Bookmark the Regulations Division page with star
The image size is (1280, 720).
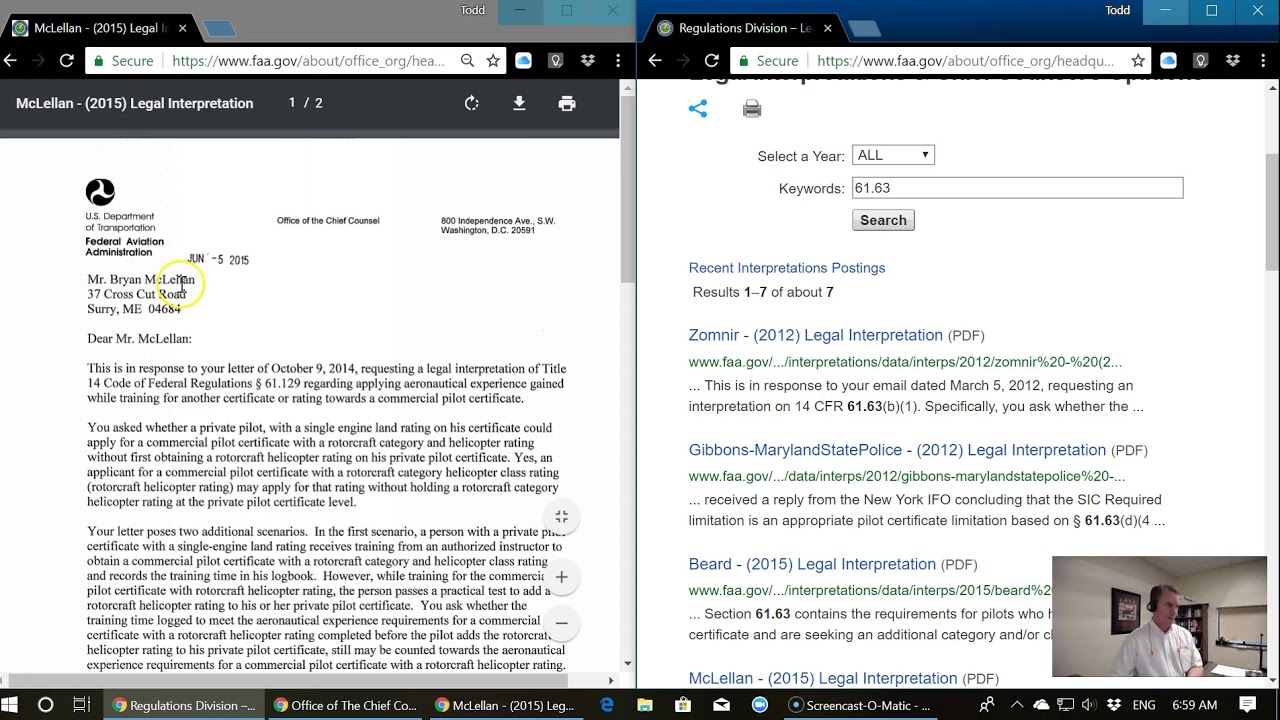tap(1138, 61)
